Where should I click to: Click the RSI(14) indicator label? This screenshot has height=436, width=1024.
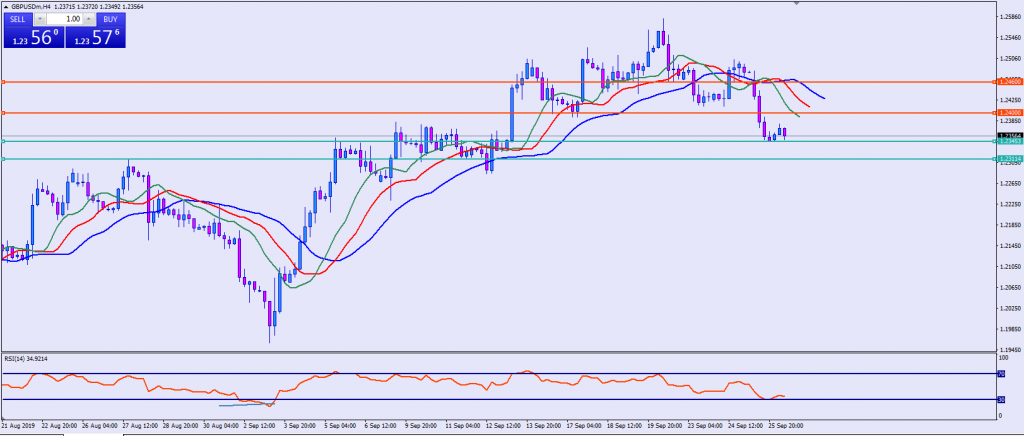26,358
